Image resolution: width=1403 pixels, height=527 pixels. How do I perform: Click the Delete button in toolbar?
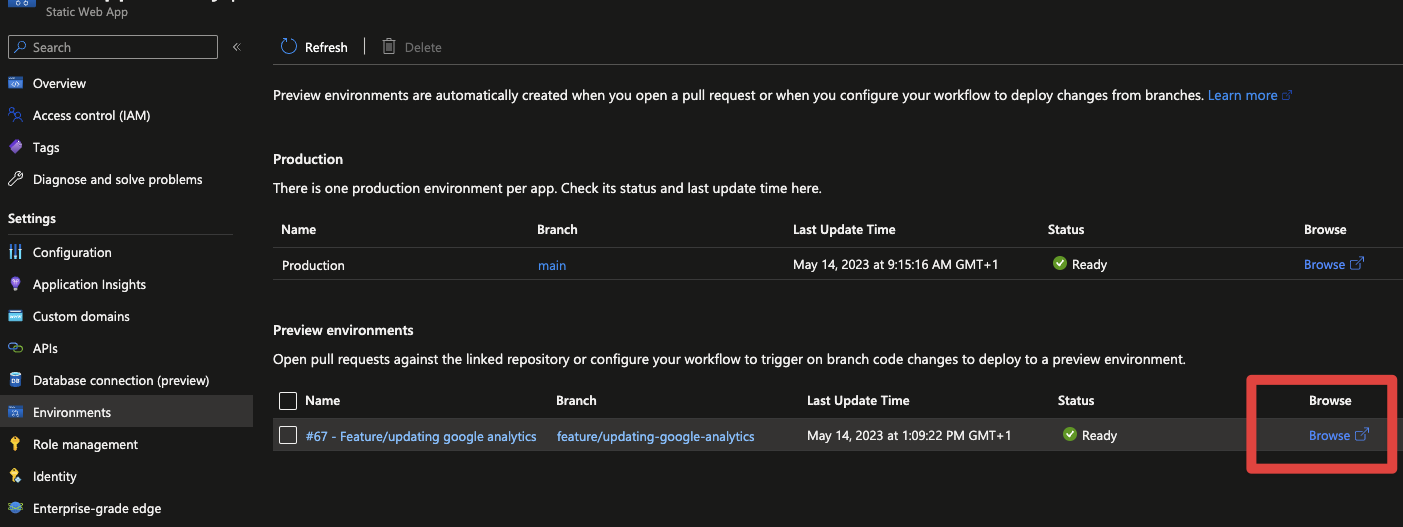click(411, 47)
